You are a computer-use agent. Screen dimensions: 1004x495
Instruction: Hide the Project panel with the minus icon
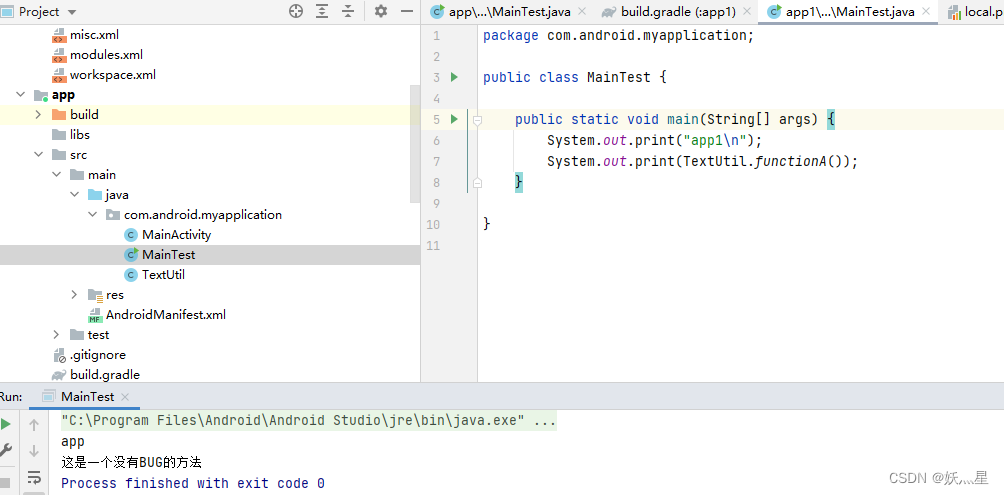tap(407, 11)
